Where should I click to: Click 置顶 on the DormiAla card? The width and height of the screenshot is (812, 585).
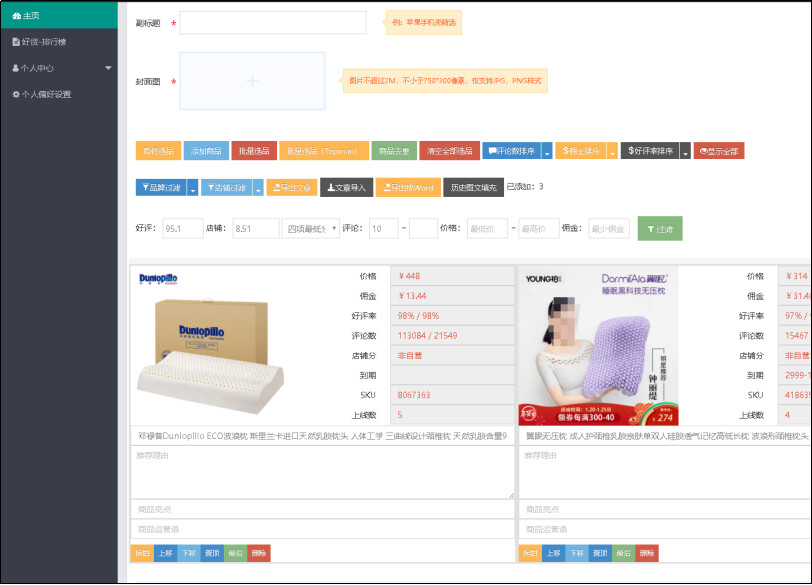[x=600, y=553]
